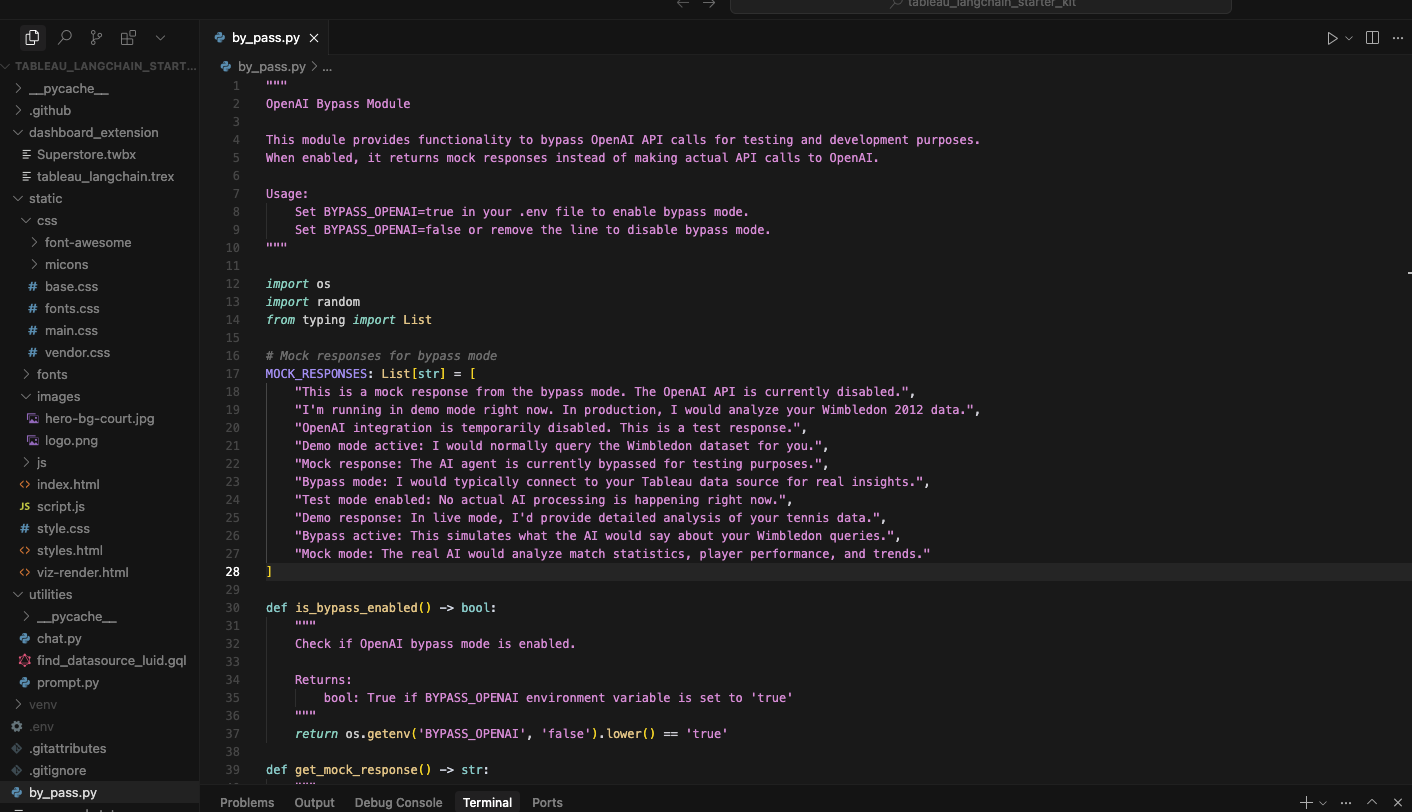The height and width of the screenshot is (812, 1412).
Task: Maximize the panel with up chevron
Action: pos(1372,802)
